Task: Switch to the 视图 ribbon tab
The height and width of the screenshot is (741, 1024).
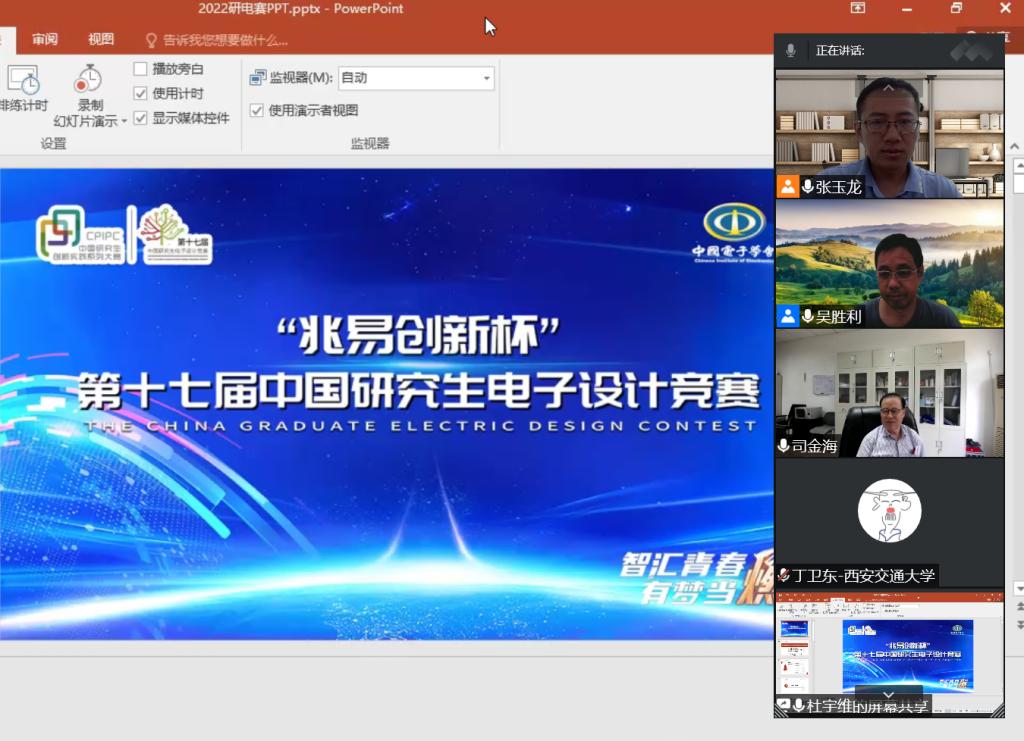Action: pyautogui.click(x=101, y=39)
